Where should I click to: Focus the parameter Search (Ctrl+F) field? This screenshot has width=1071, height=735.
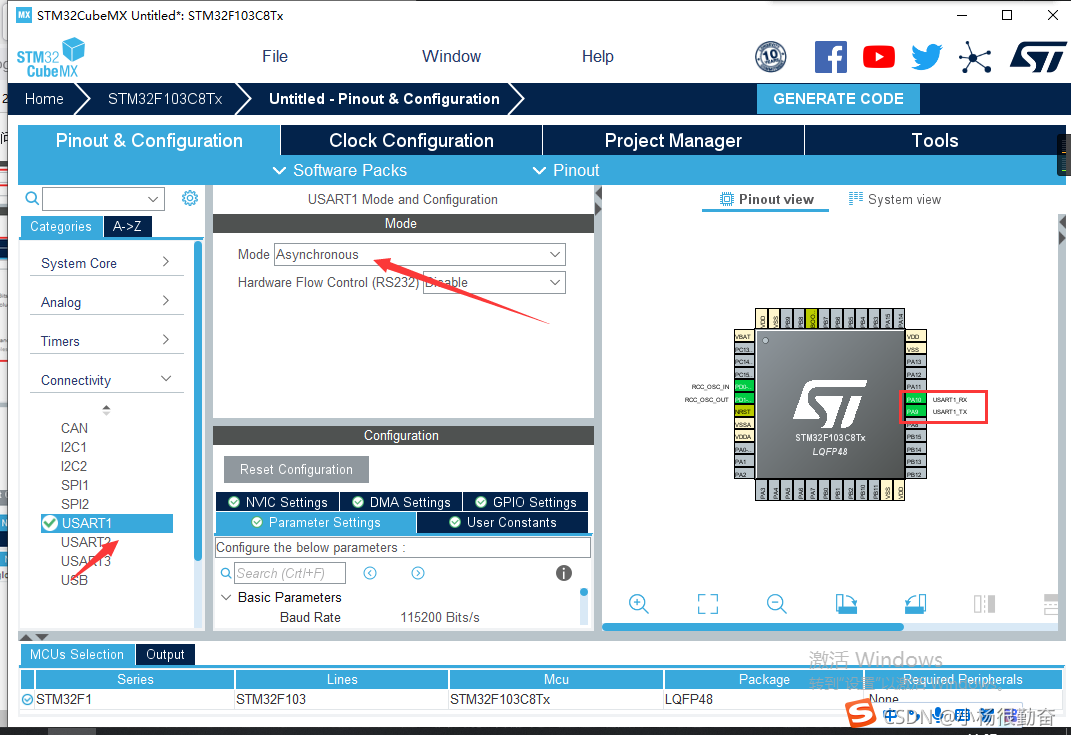pyautogui.click(x=290, y=573)
